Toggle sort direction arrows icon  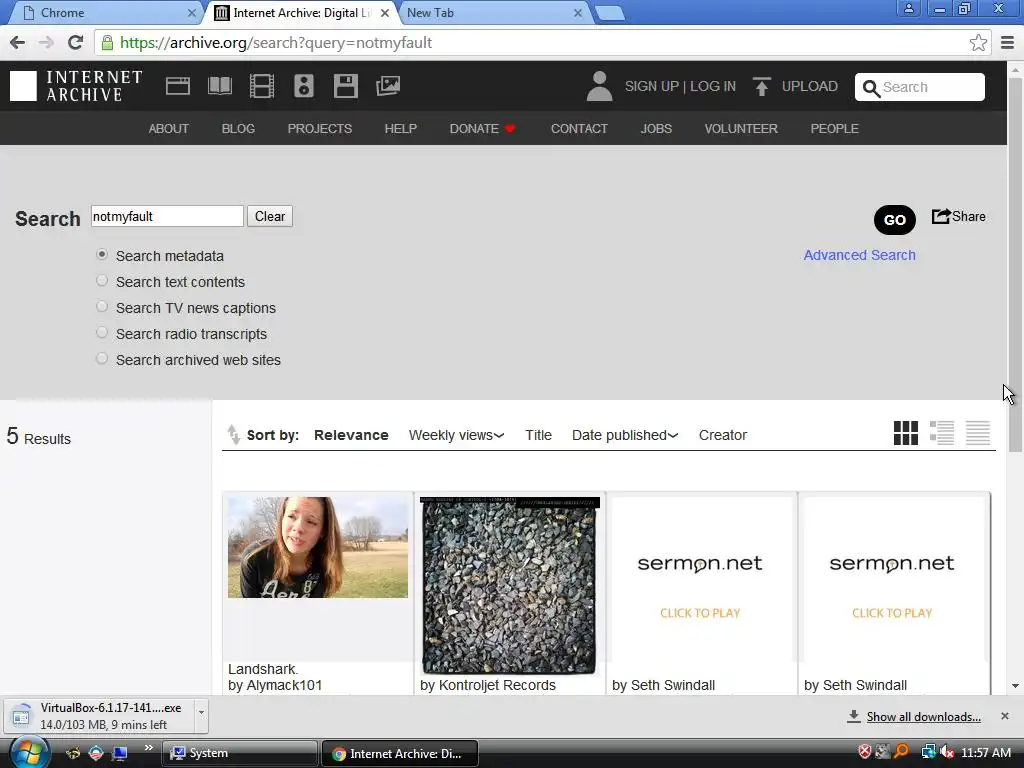(233, 434)
